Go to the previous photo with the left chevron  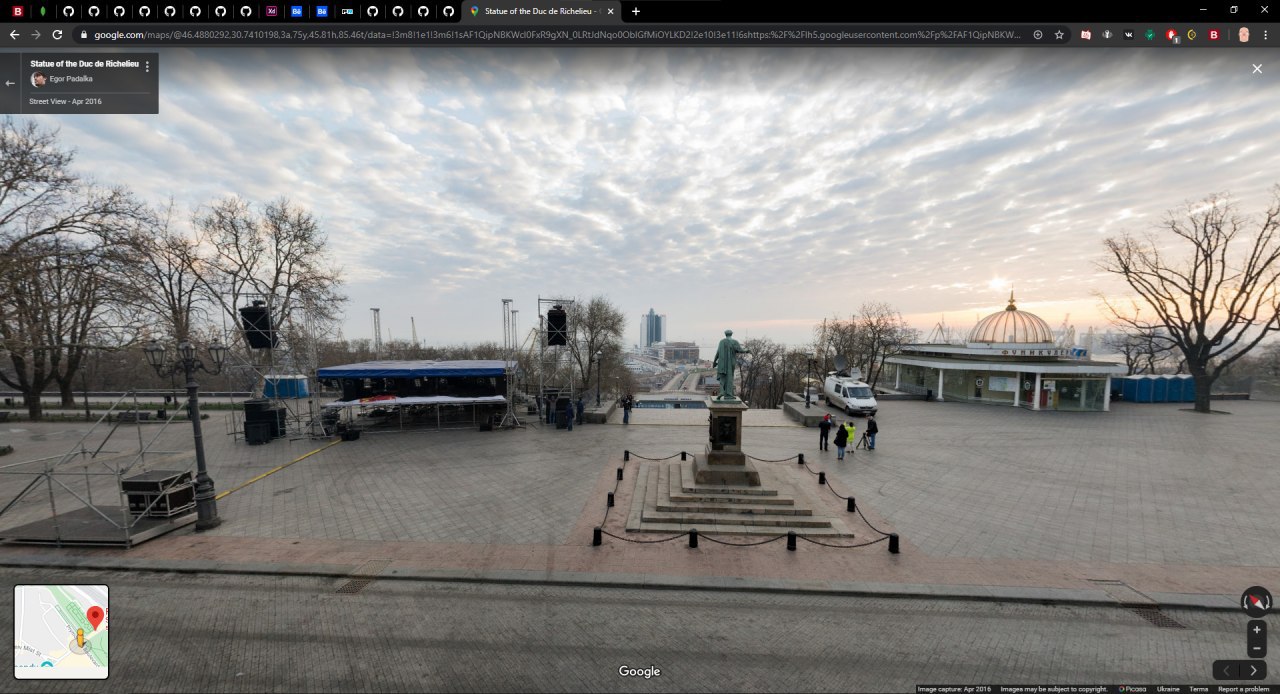coord(1227,670)
